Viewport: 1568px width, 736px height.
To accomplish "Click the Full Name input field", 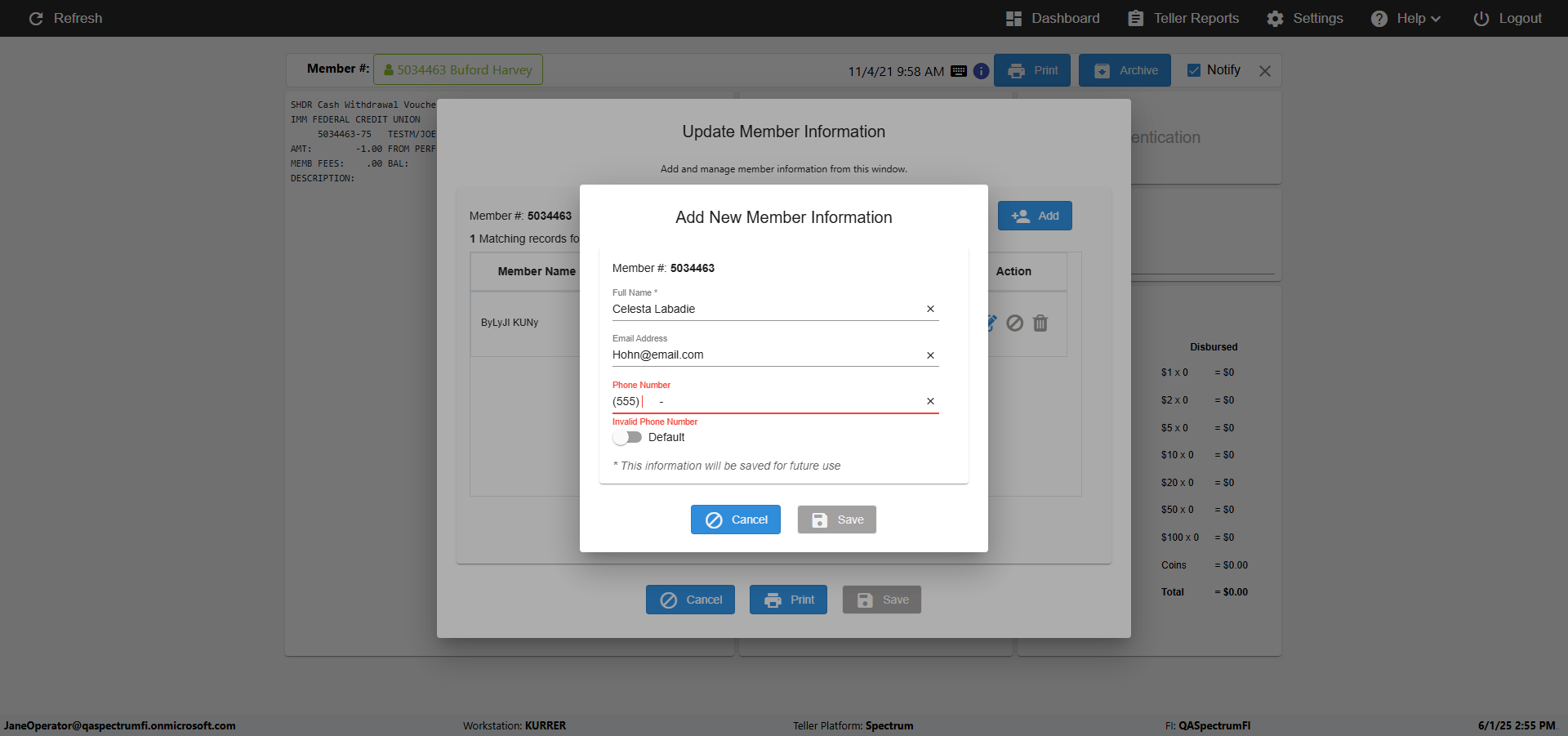I will pyautogui.click(x=766, y=309).
